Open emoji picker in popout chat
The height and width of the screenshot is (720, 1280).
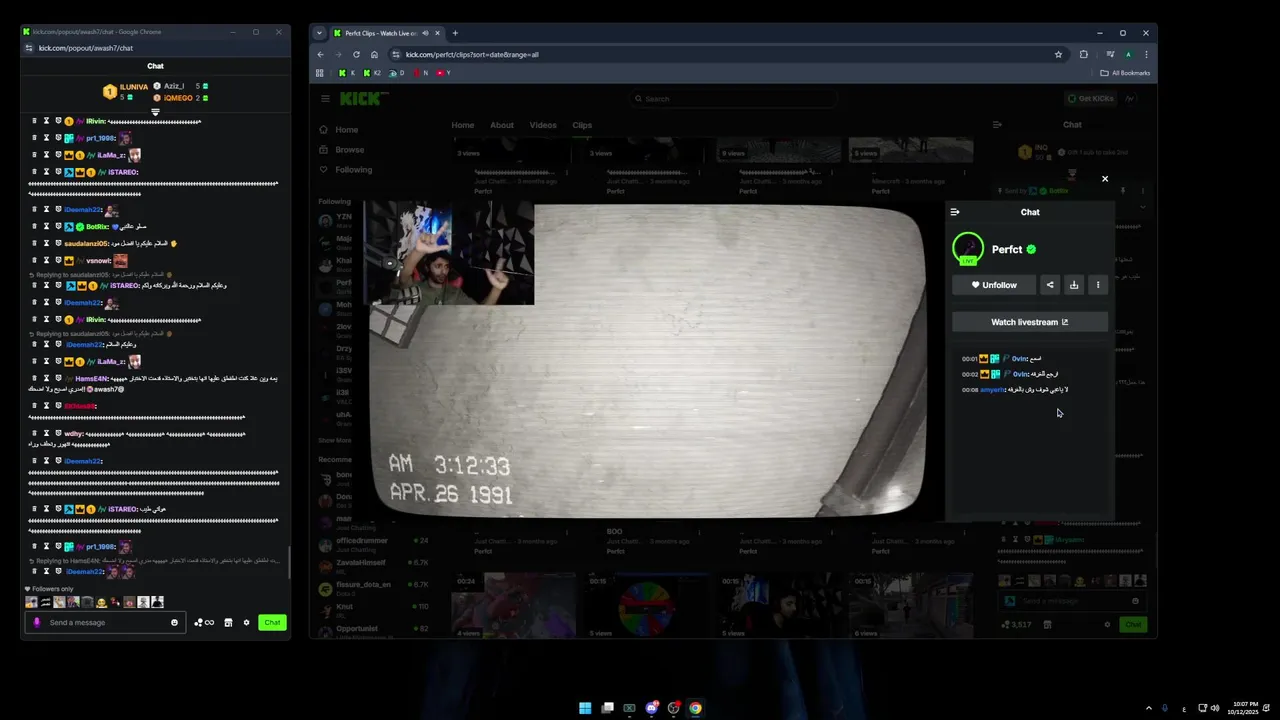tap(175, 622)
